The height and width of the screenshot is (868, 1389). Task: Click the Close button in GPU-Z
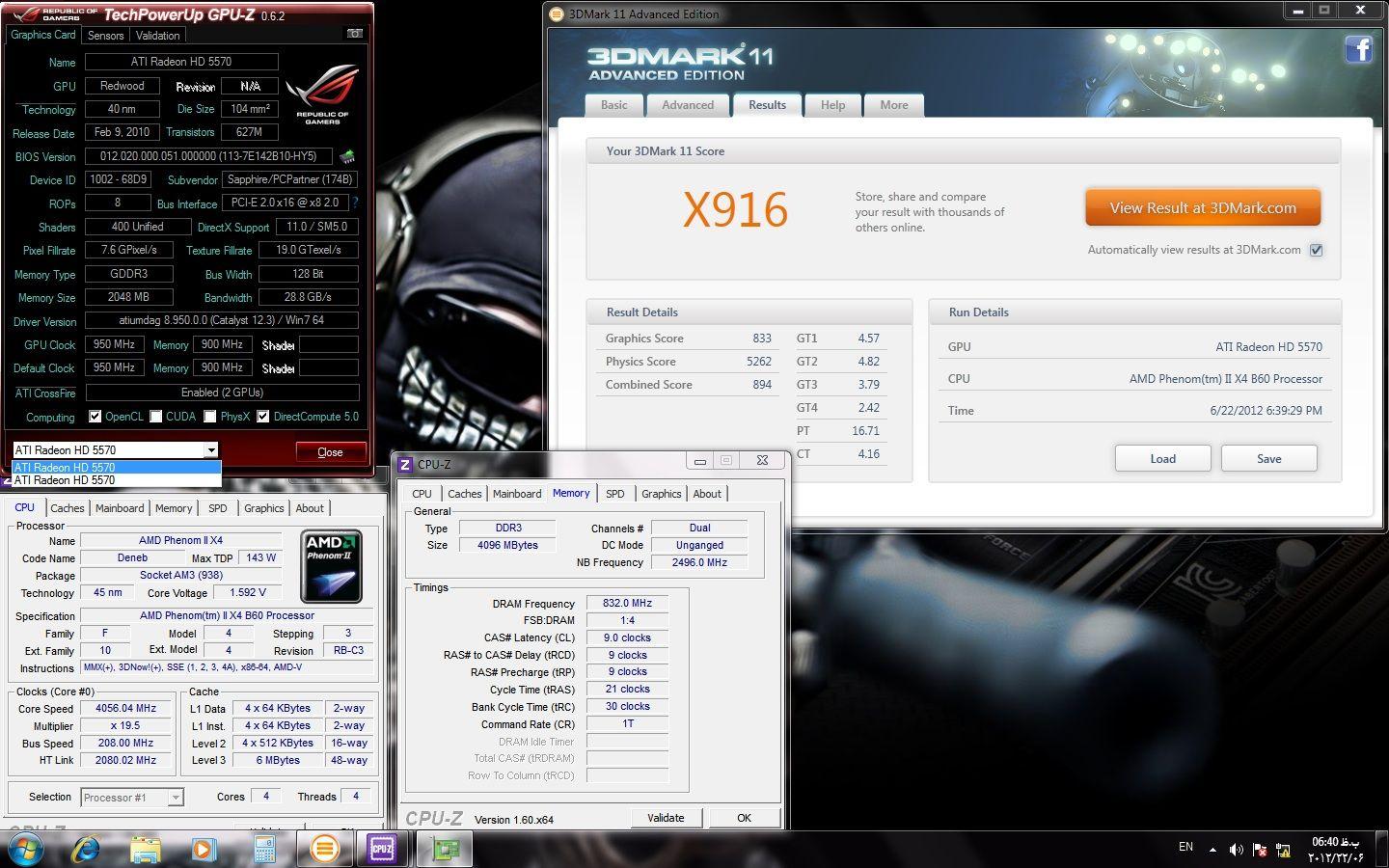pyautogui.click(x=331, y=452)
